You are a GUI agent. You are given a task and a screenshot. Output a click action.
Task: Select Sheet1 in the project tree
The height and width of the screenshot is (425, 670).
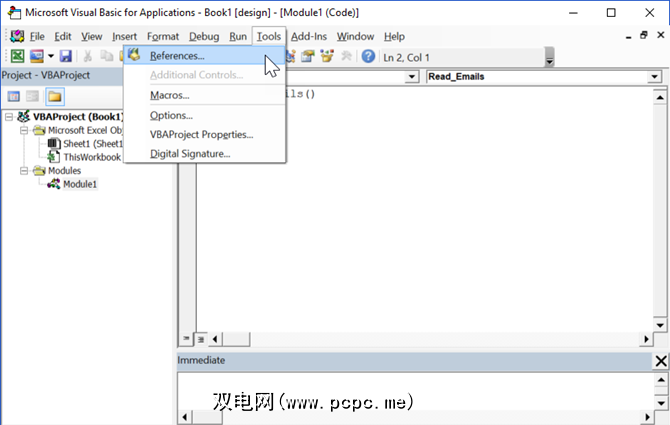[x=93, y=144]
